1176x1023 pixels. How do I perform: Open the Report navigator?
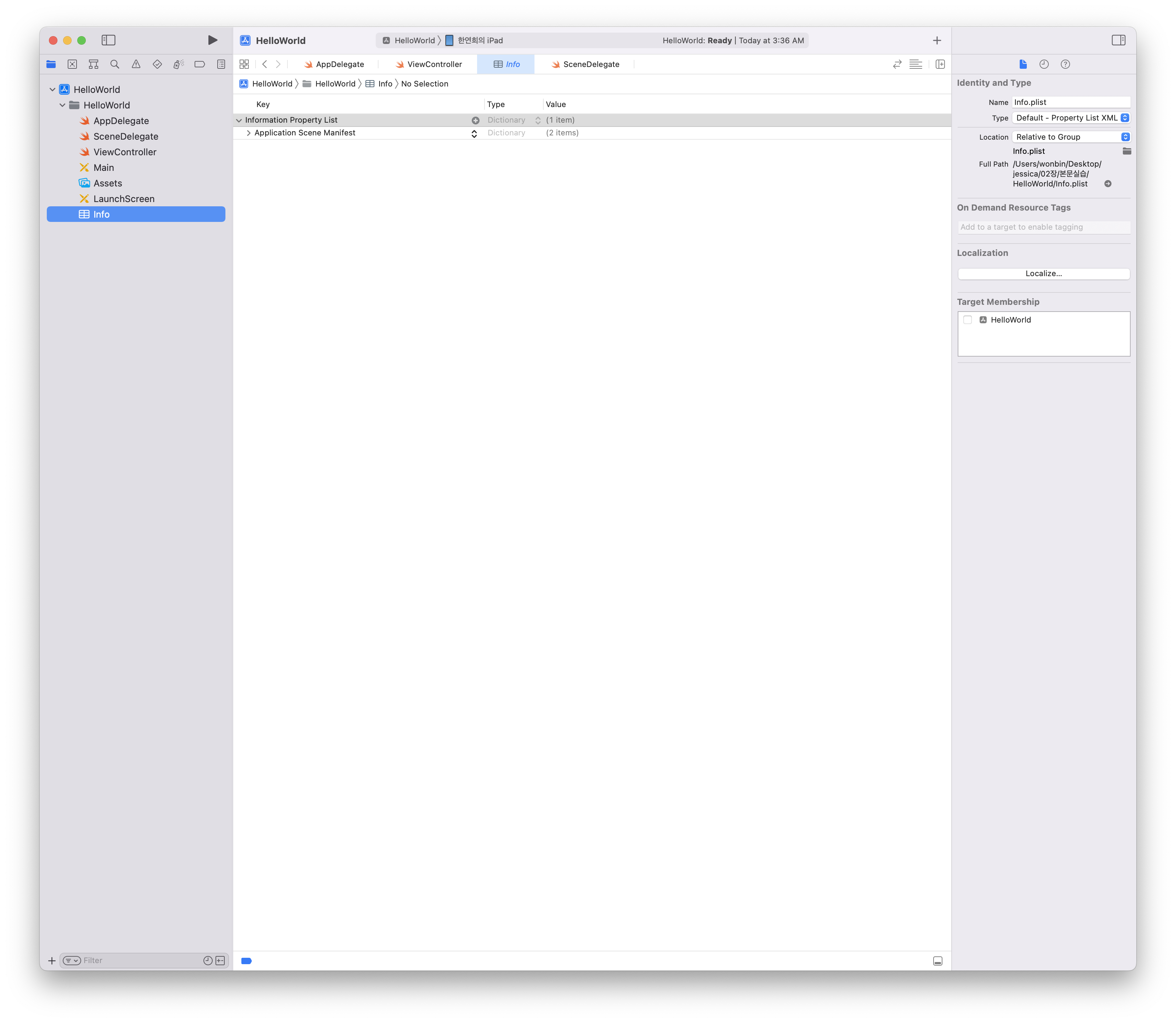point(221,64)
